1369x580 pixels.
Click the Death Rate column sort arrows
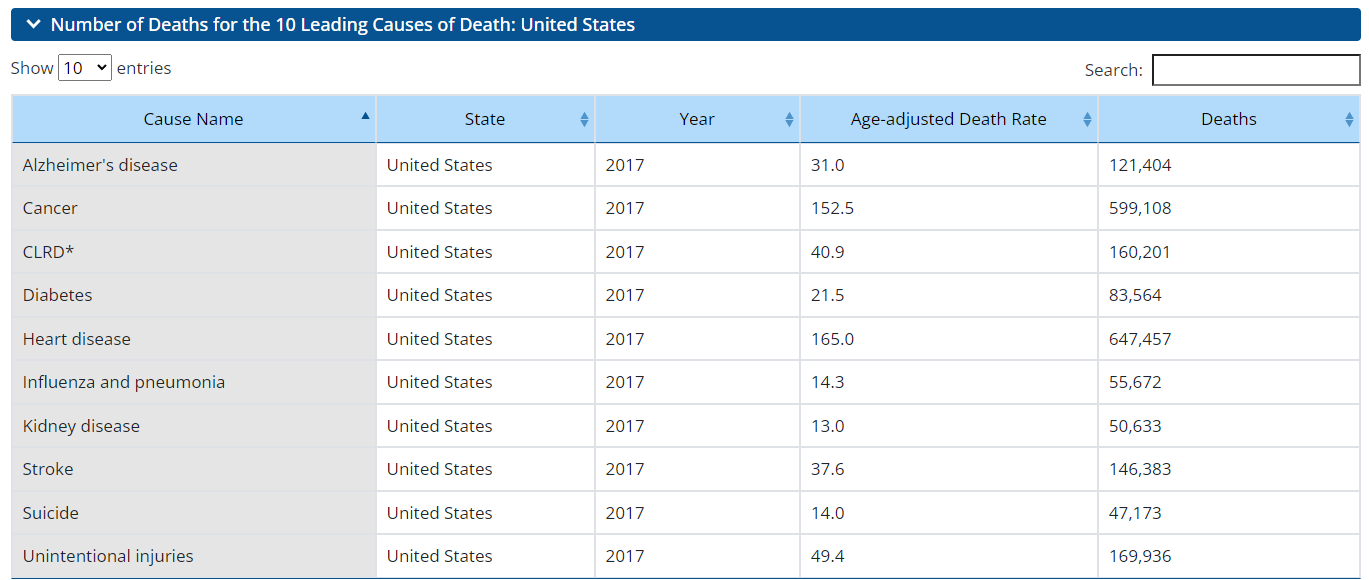(x=1087, y=120)
